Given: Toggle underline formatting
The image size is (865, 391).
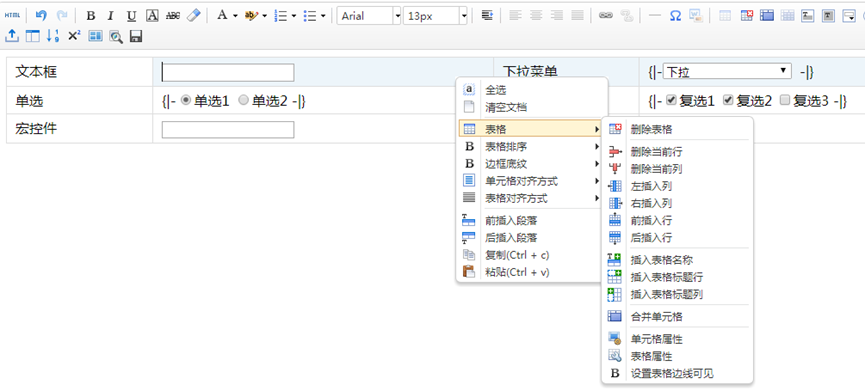Looking at the screenshot, I should click(x=131, y=16).
